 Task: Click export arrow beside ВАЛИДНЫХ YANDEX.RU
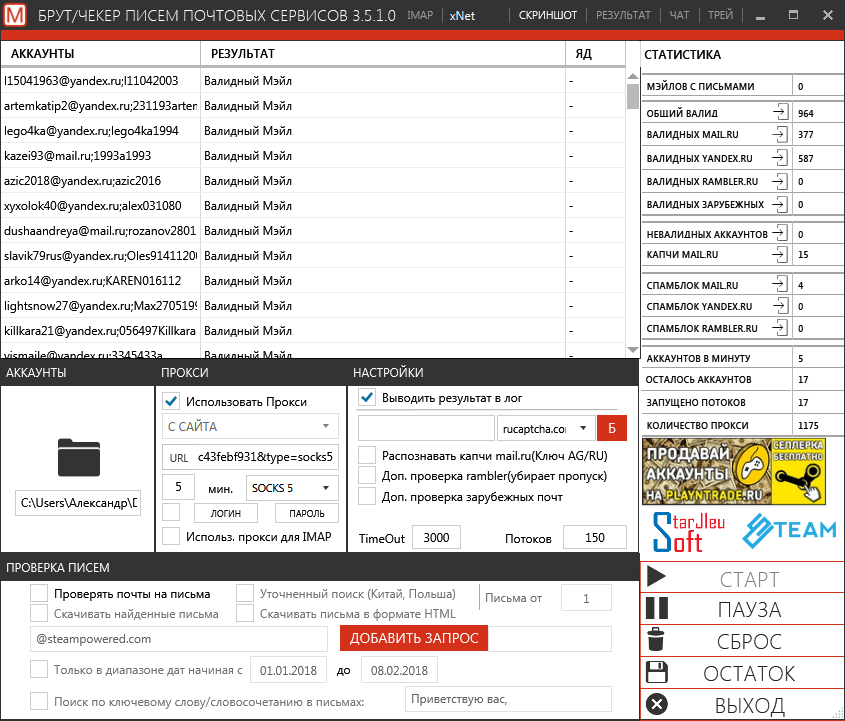tap(780, 159)
